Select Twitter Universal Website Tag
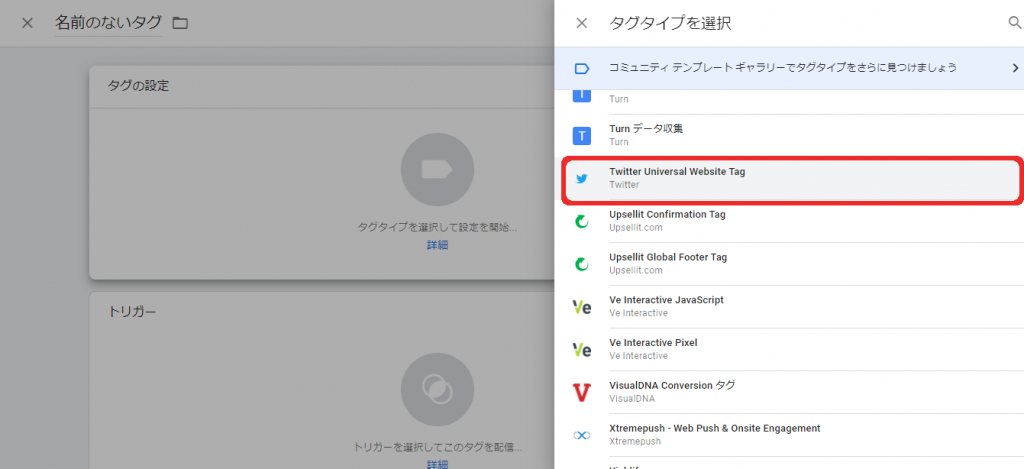1024x469 pixels. coord(791,178)
